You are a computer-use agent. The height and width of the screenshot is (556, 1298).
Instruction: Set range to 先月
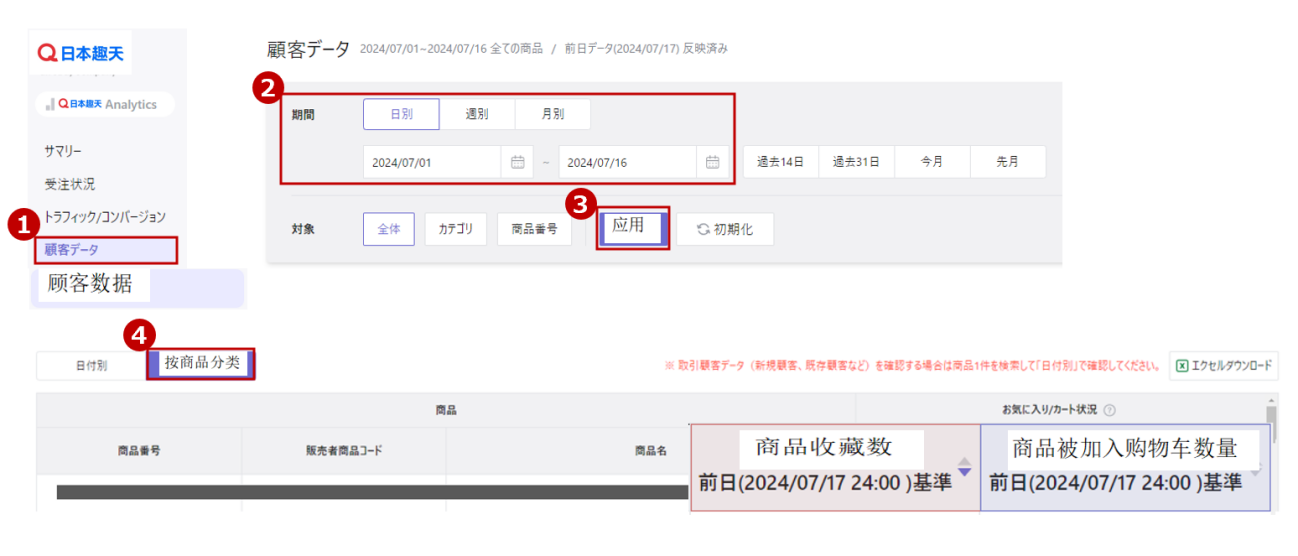[x=1008, y=162]
